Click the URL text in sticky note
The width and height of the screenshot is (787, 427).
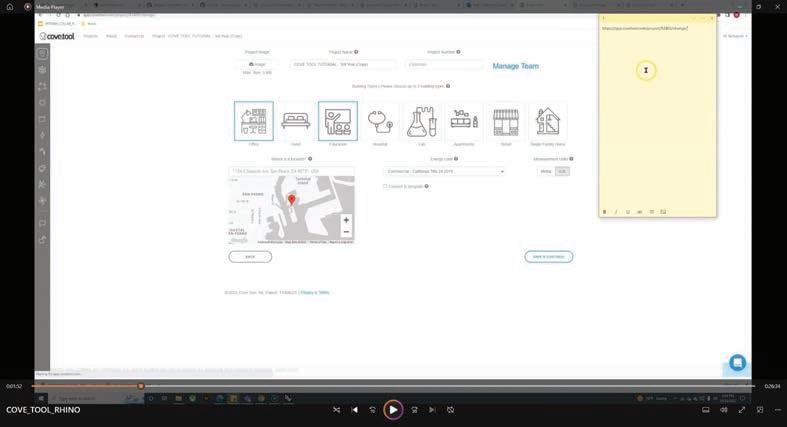pyautogui.click(x=644, y=29)
